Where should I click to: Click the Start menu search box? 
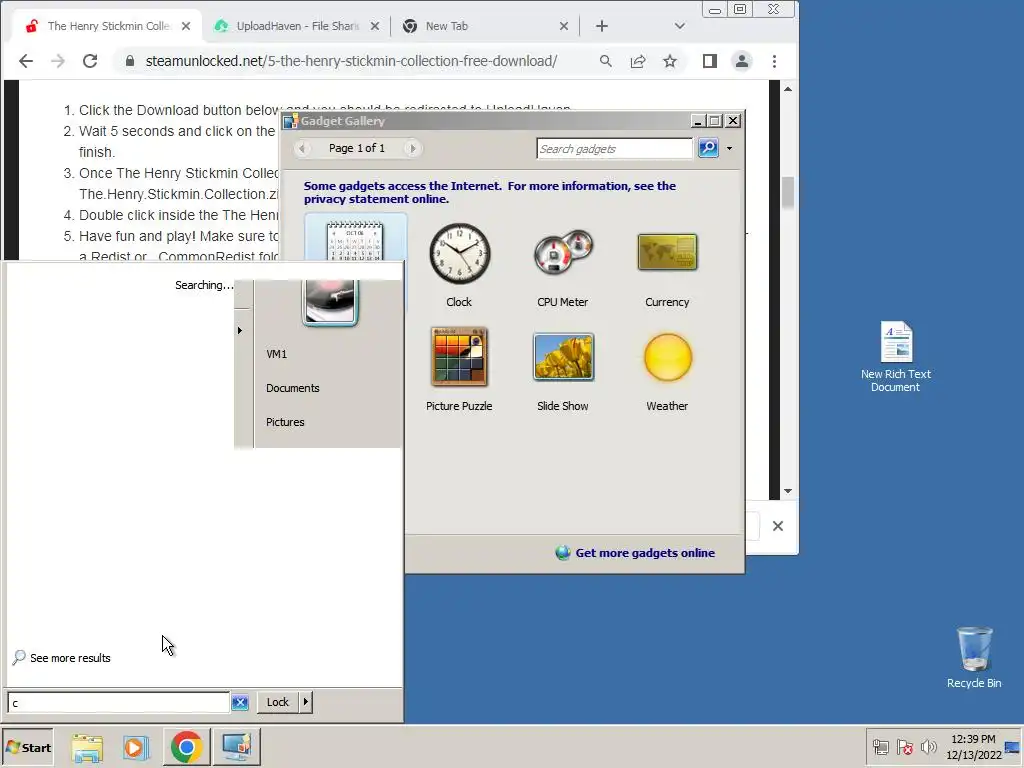click(118, 703)
